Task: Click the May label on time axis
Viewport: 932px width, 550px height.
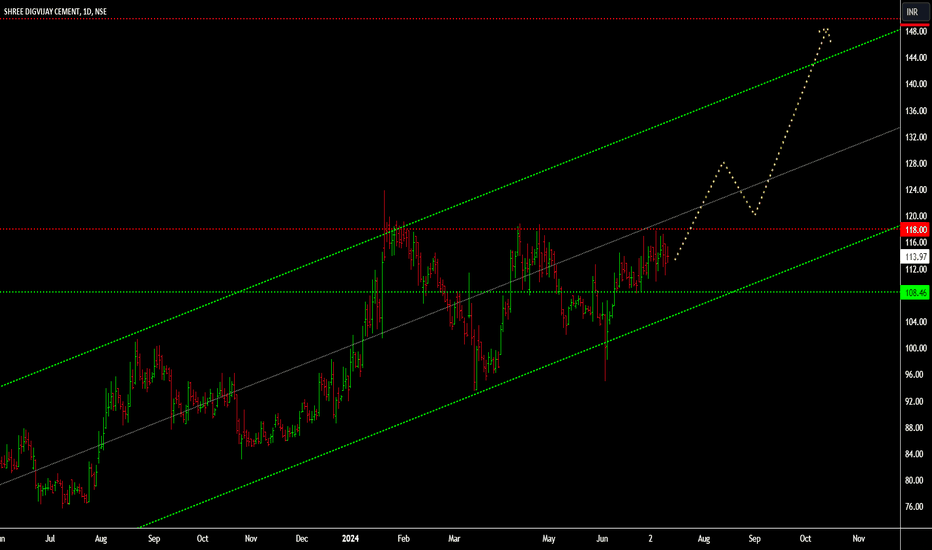Action: click(x=549, y=539)
